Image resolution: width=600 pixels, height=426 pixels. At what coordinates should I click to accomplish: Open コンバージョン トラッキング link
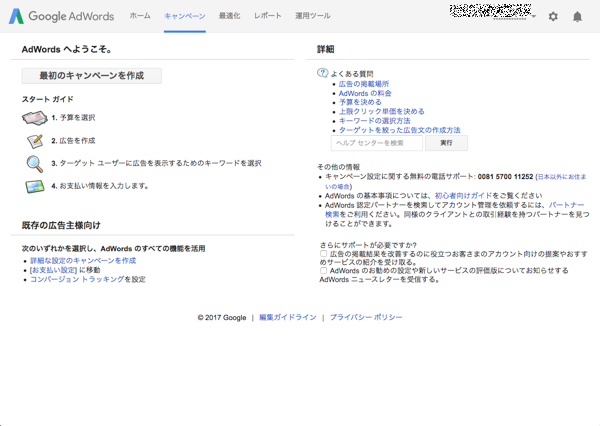[77, 279]
